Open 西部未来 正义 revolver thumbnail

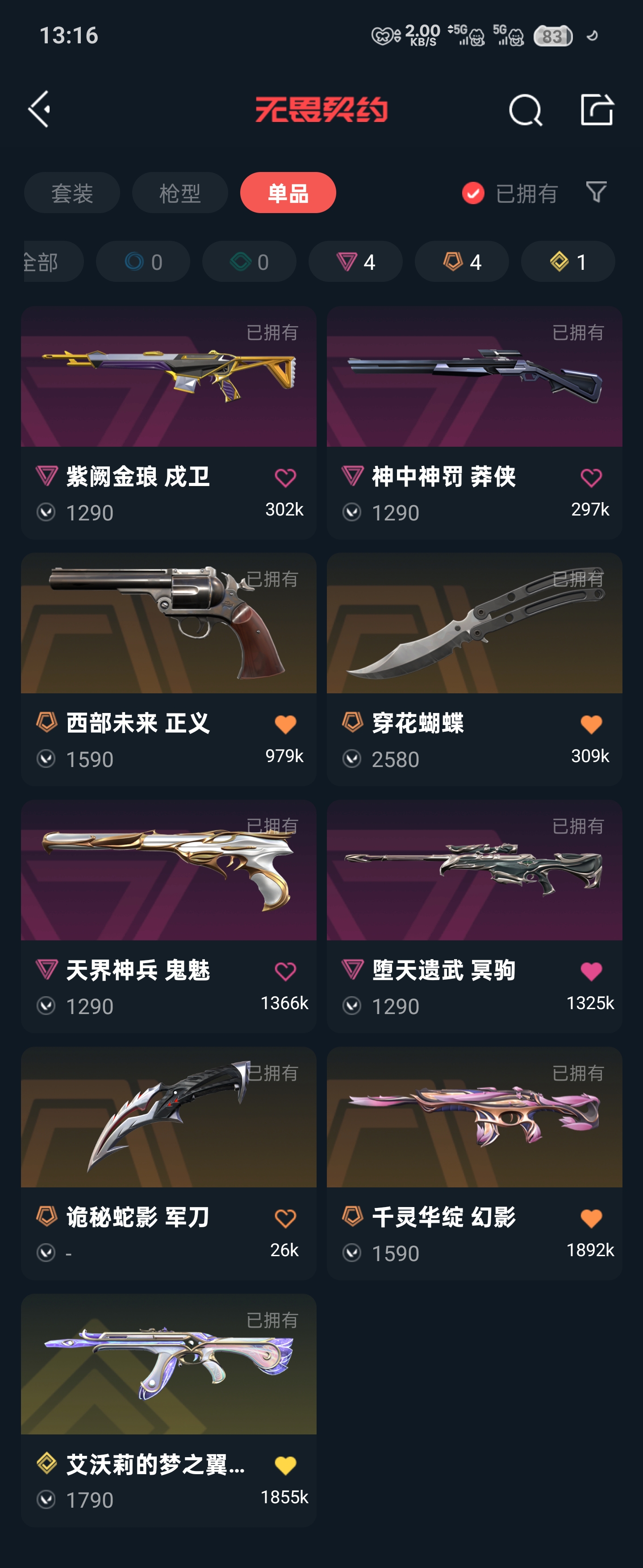point(168,623)
